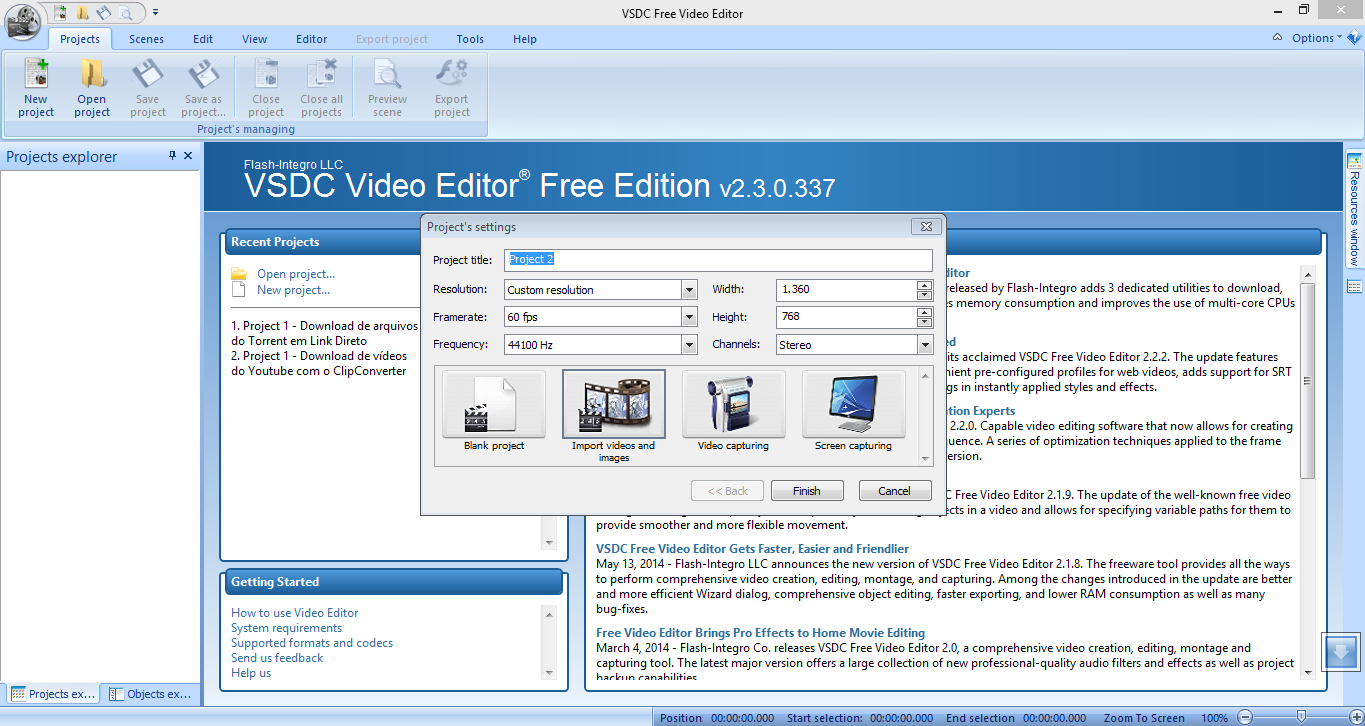Click Export project ribbon icon
Image resolution: width=1365 pixels, height=726 pixels.
(452, 88)
